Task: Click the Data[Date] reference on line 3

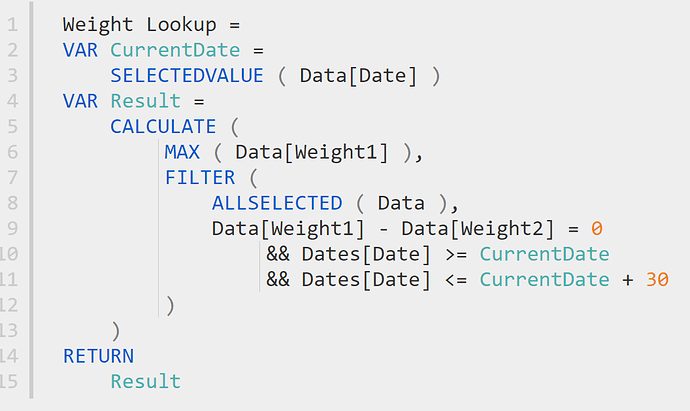Action: (x=358, y=76)
